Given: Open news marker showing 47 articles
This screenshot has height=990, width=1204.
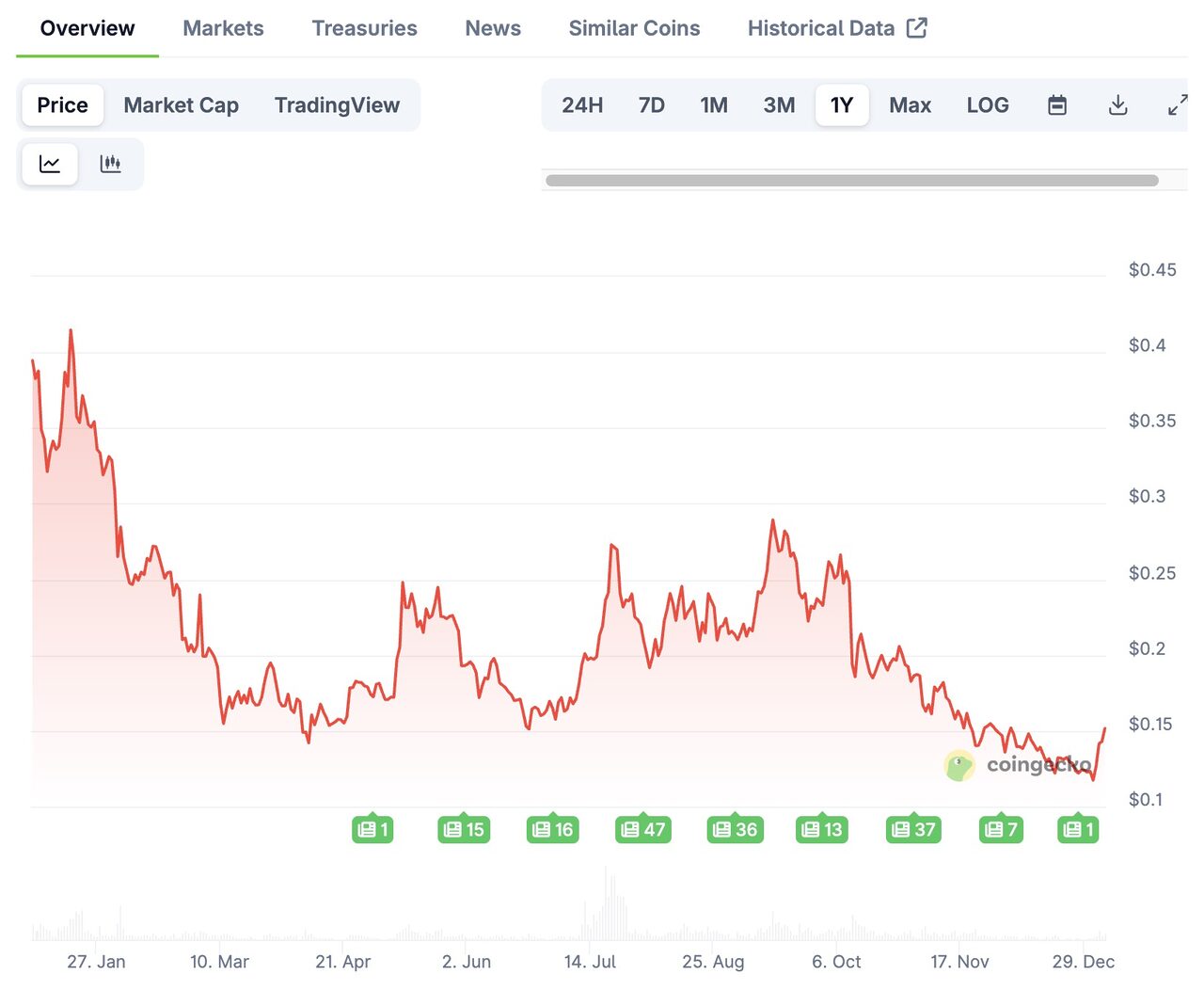Looking at the screenshot, I should click(643, 829).
